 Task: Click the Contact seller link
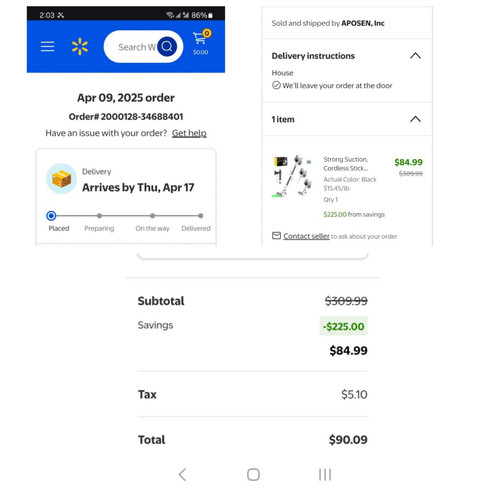tap(306, 236)
